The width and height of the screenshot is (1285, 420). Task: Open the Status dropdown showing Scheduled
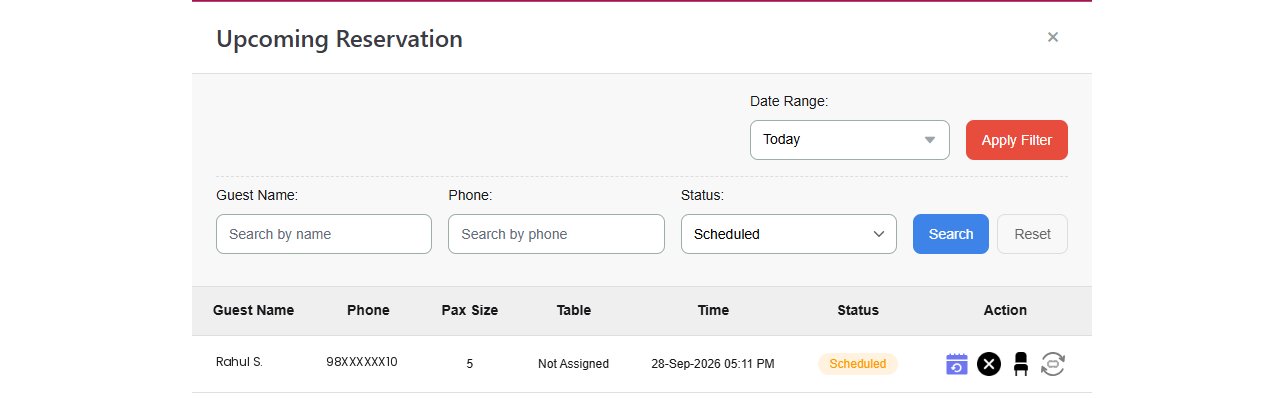(789, 234)
